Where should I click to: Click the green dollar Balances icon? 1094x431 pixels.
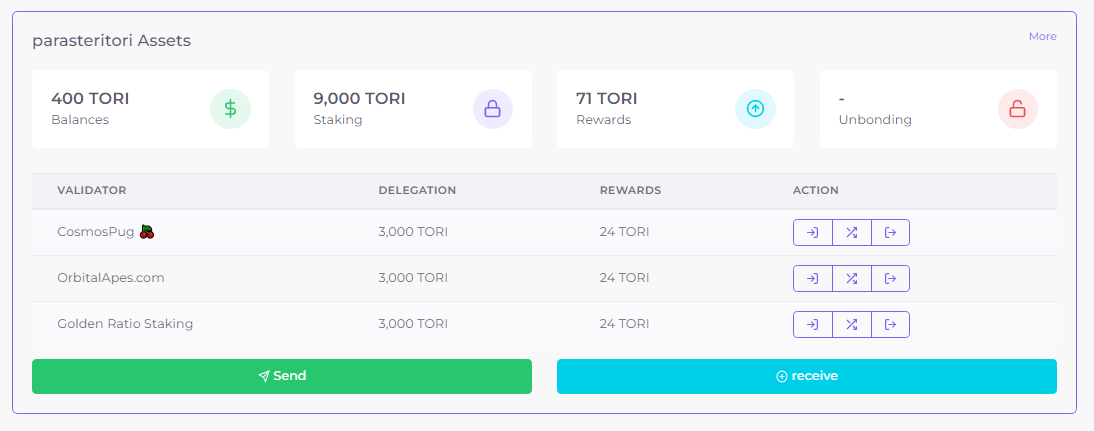230,109
